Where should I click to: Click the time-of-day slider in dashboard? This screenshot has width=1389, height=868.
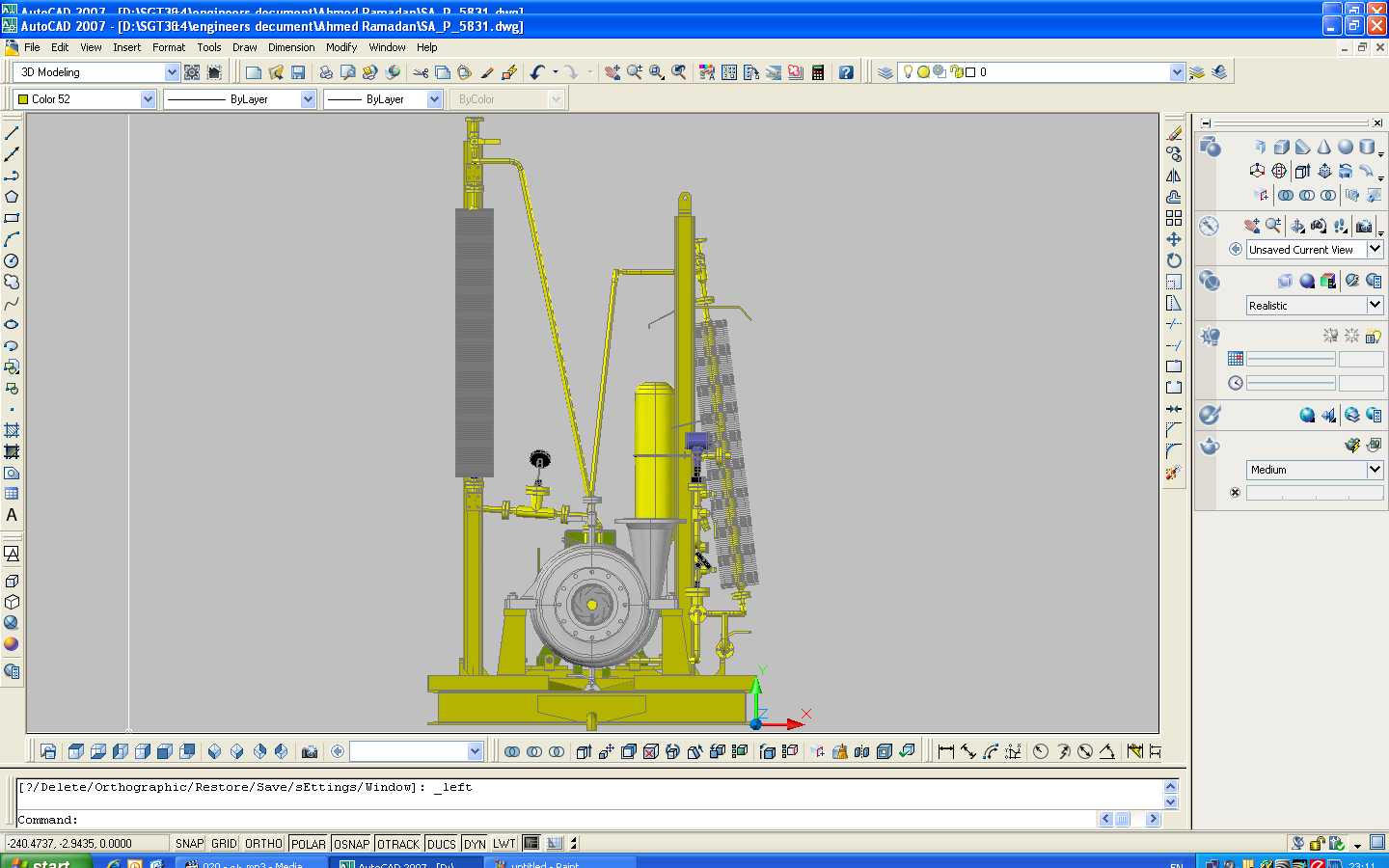1291,383
